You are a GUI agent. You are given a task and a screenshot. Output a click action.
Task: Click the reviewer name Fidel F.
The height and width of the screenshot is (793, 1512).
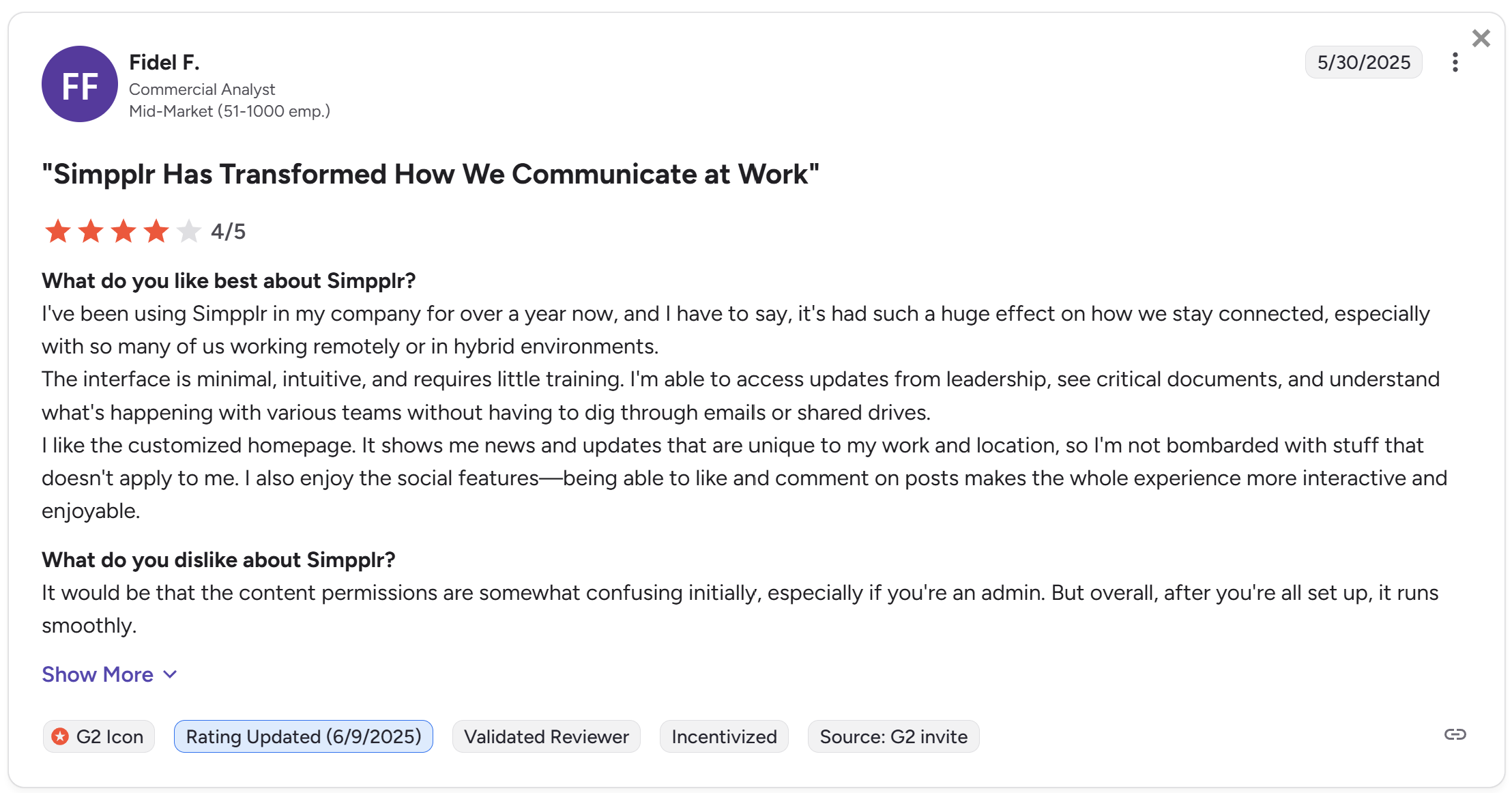[164, 61]
